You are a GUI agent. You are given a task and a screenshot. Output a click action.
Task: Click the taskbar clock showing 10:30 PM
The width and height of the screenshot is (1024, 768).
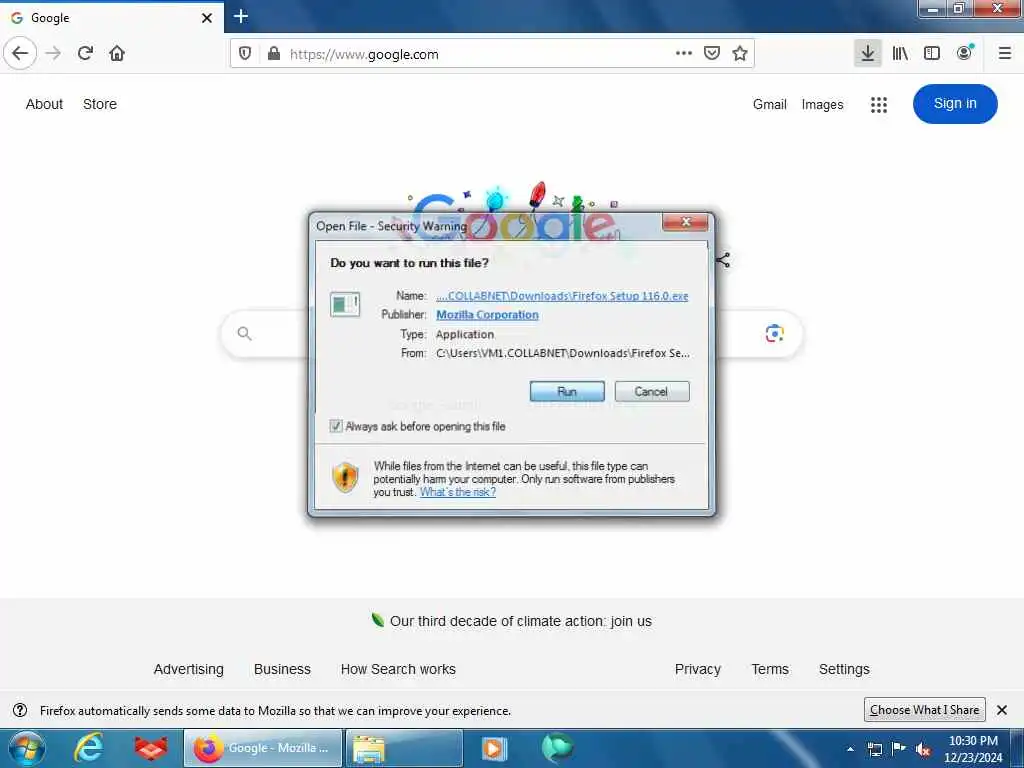(x=973, y=749)
